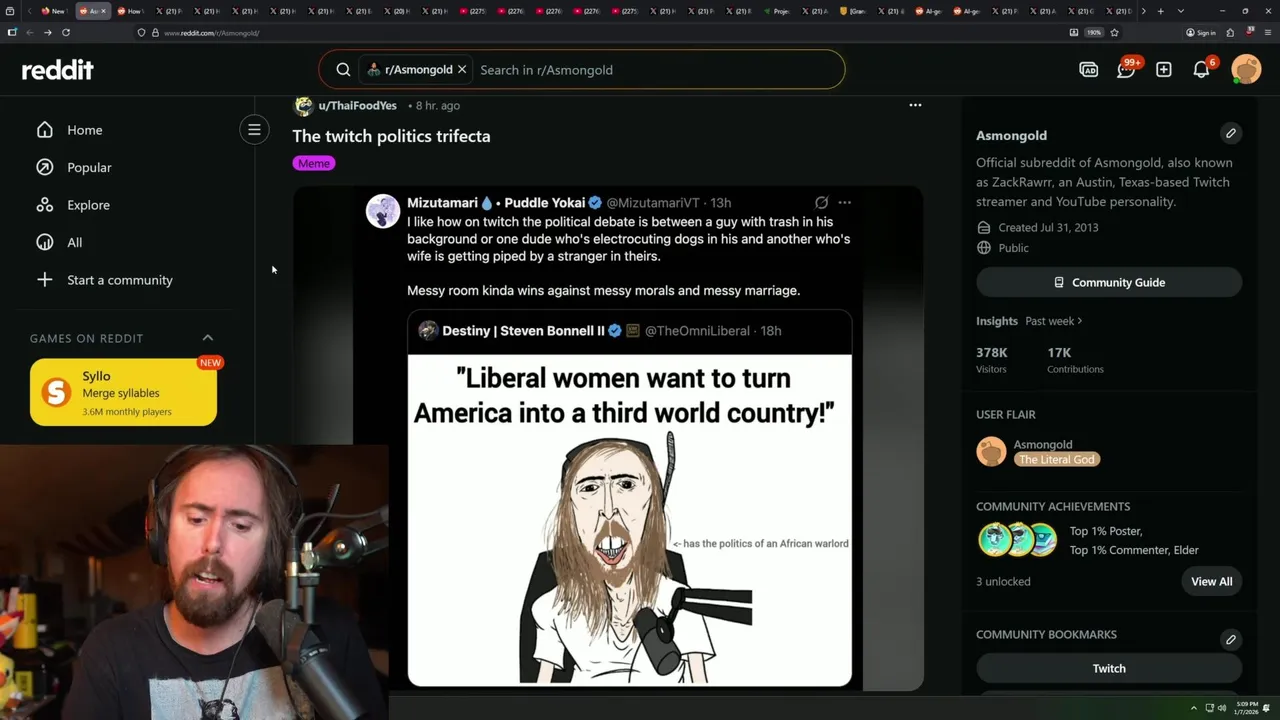1280x720 pixels.
Task: Go forward with browser forward arrow
Action: pyautogui.click(x=47, y=32)
